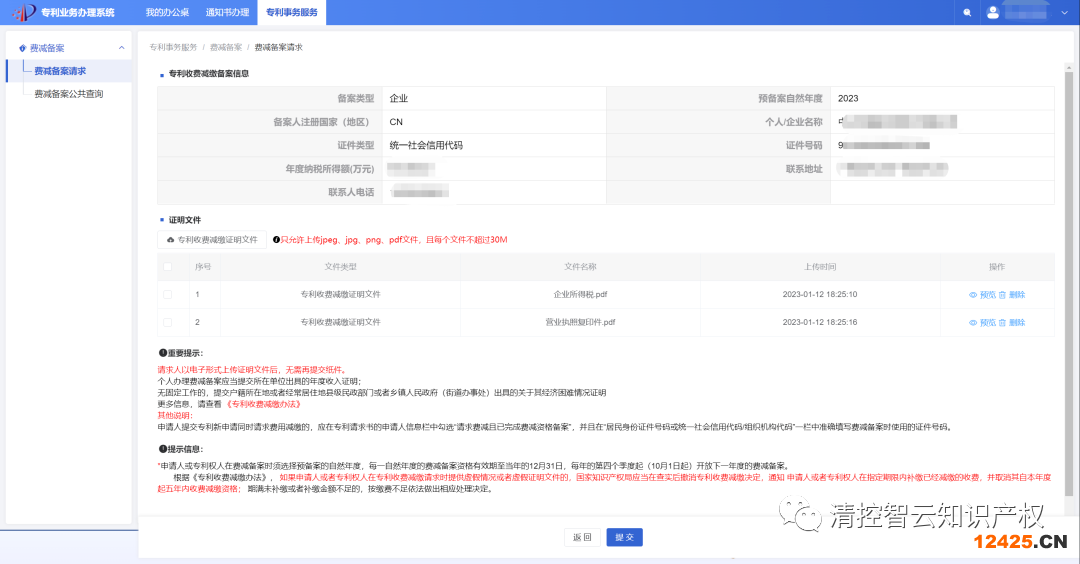Toggle select-all checkbox in file table header
Image resolution: width=1080 pixels, height=564 pixels.
[x=168, y=267]
